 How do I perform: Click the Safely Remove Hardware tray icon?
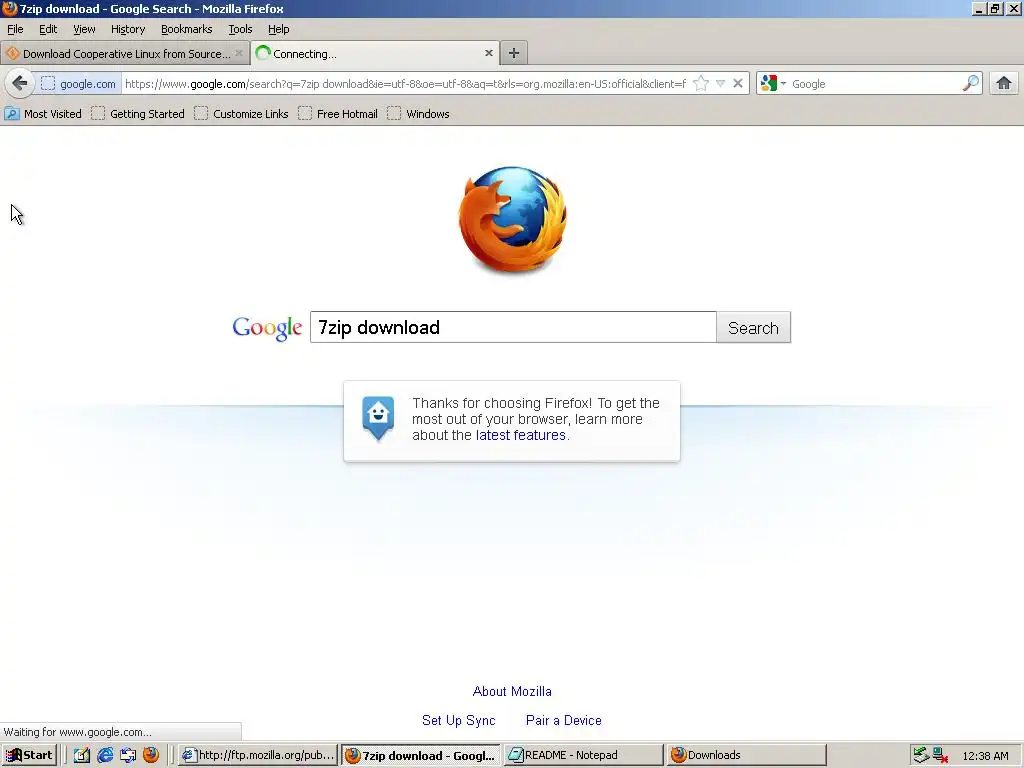921,755
